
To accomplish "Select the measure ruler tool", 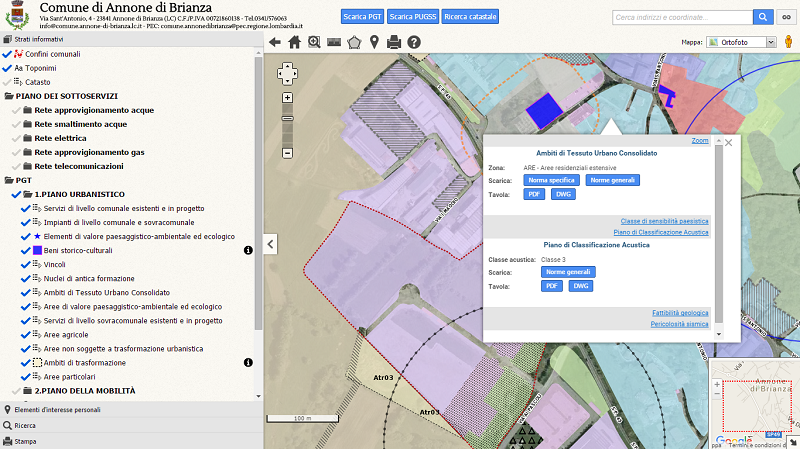I will point(334,42).
